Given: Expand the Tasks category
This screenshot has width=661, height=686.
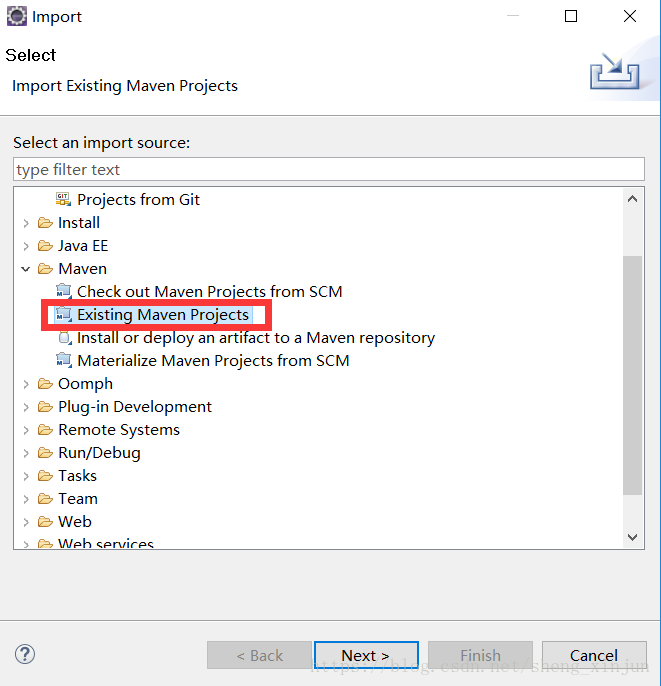Looking at the screenshot, I should (x=26, y=476).
